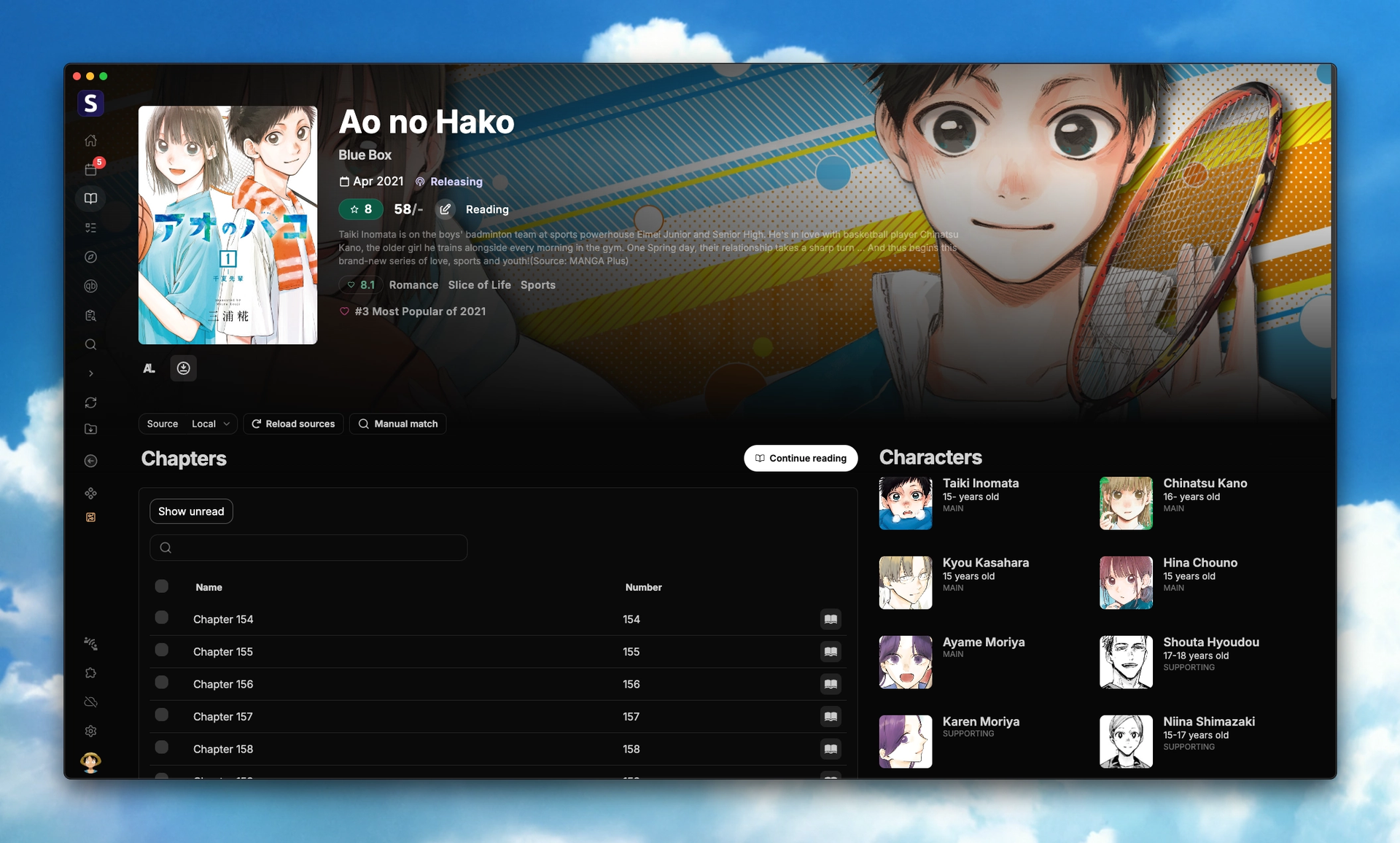Image resolution: width=1400 pixels, height=843 pixels.
Task: Check the Chapter 157 checkbox
Action: (162, 715)
